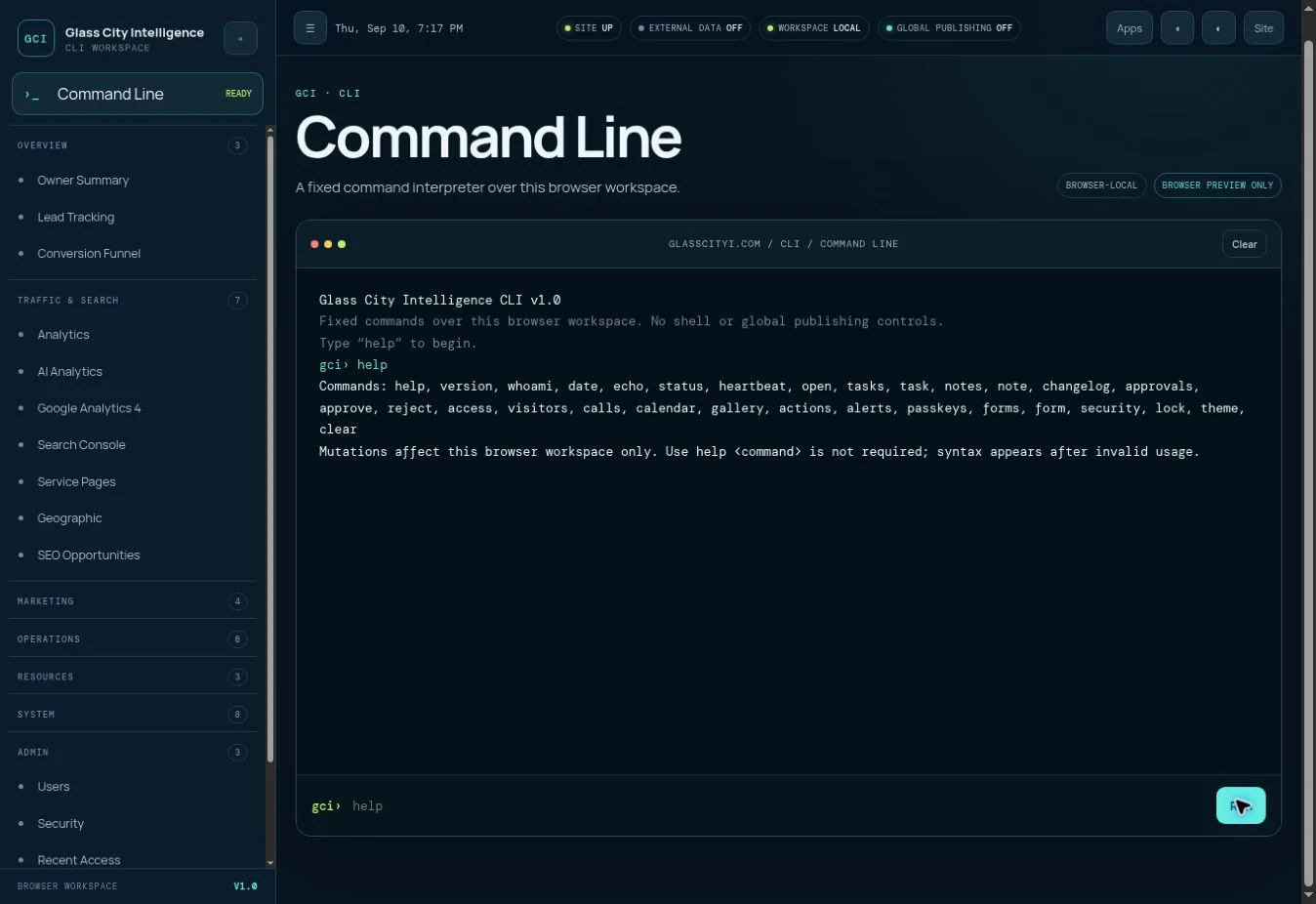
Task: Click the GCI logo badge
Action: pyautogui.click(x=36, y=38)
